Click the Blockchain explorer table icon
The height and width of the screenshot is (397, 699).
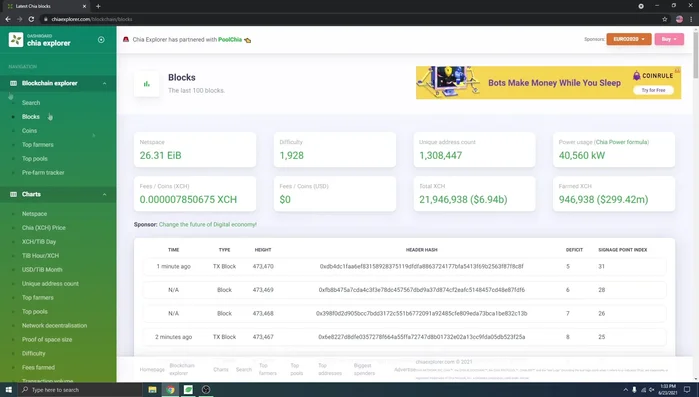[x=13, y=83]
